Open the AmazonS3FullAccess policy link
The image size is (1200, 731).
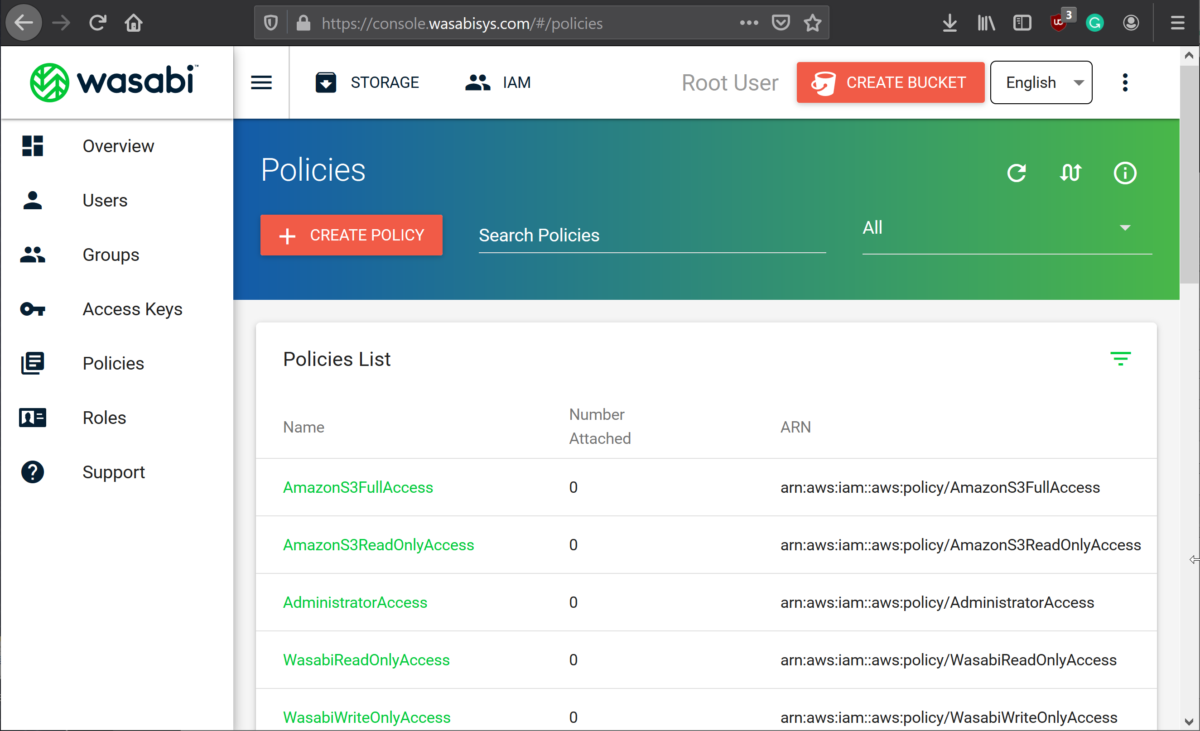358,488
